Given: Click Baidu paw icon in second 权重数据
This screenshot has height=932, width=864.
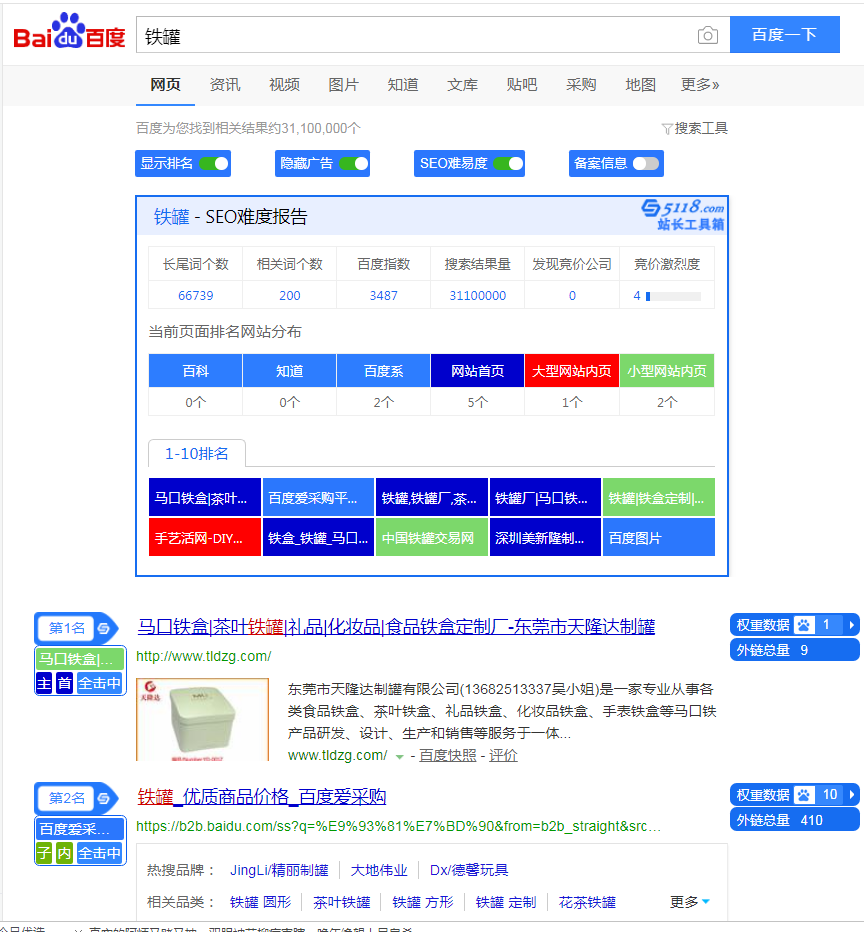Looking at the screenshot, I should point(804,795).
